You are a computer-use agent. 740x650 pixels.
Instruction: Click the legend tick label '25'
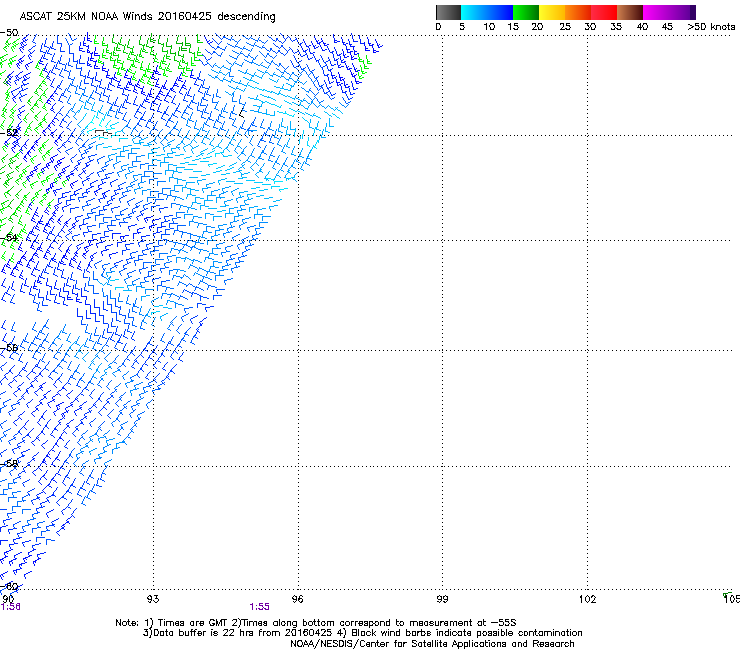click(x=565, y=27)
